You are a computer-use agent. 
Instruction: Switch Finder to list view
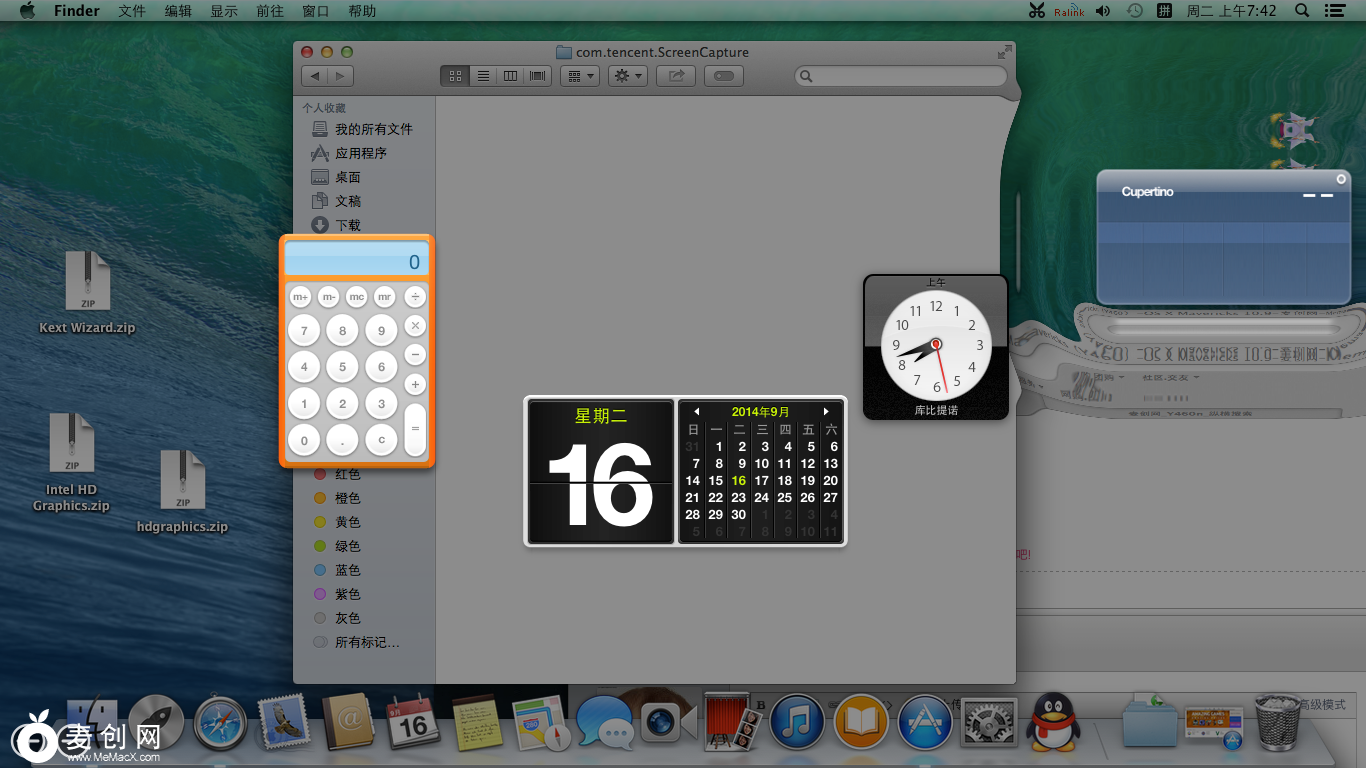[483, 75]
